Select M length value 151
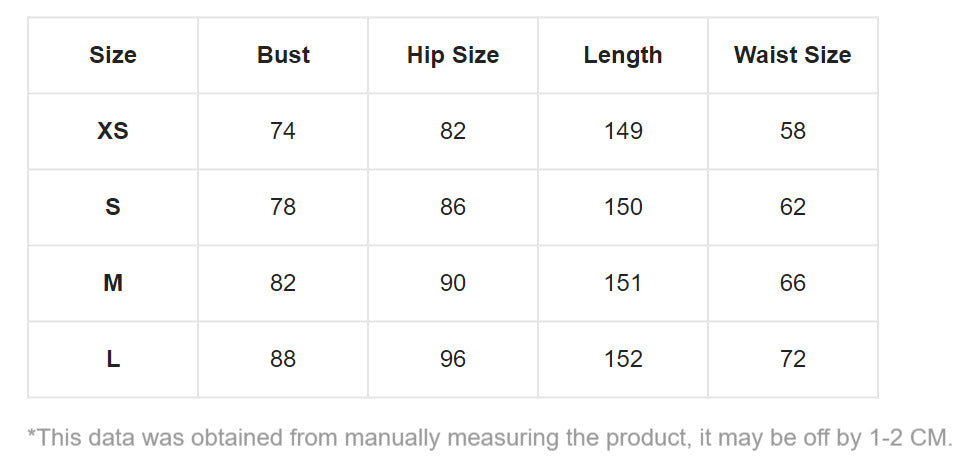This screenshot has width=976, height=462. click(x=623, y=283)
